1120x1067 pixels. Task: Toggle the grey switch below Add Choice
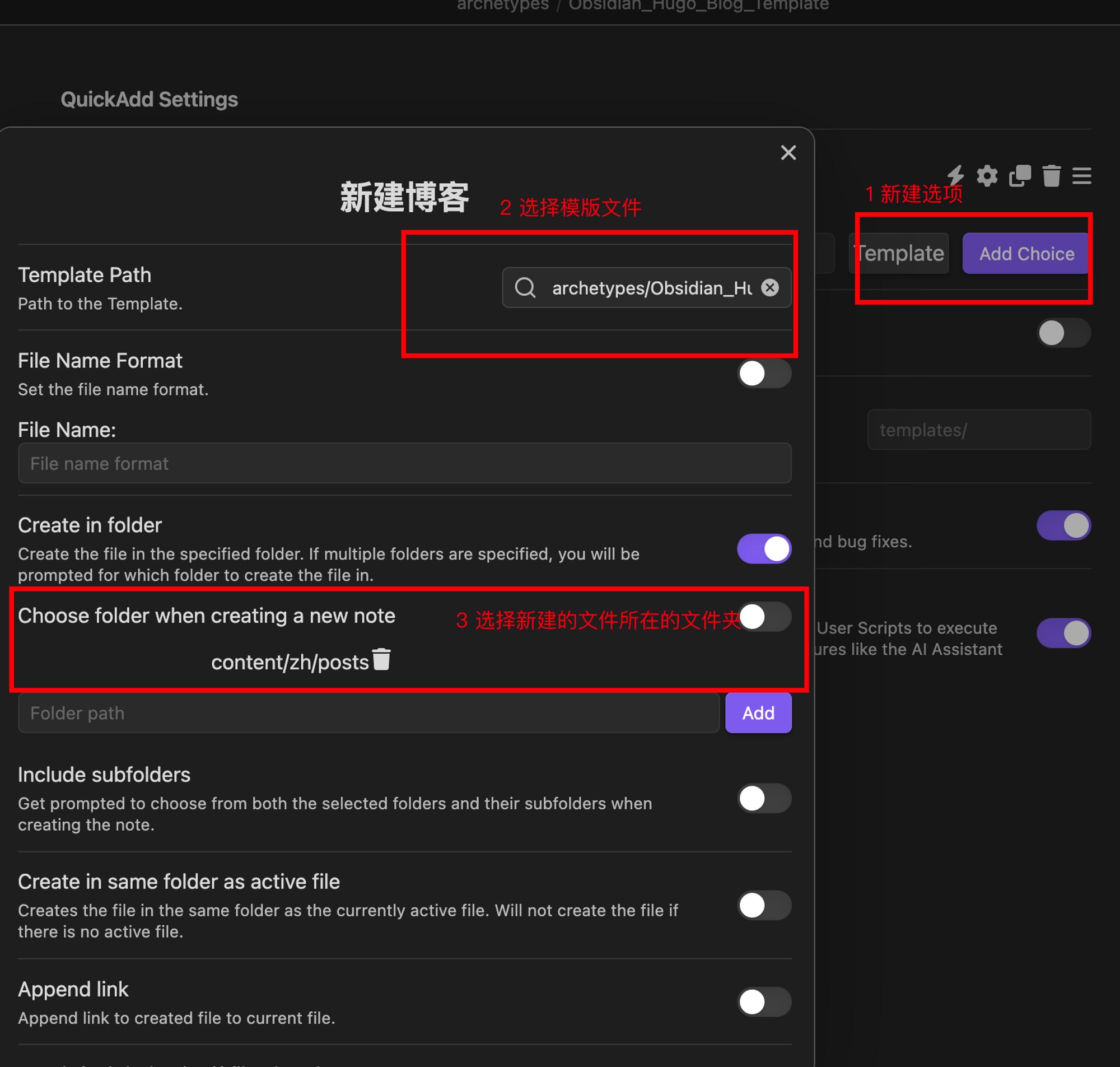tap(1063, 333)
